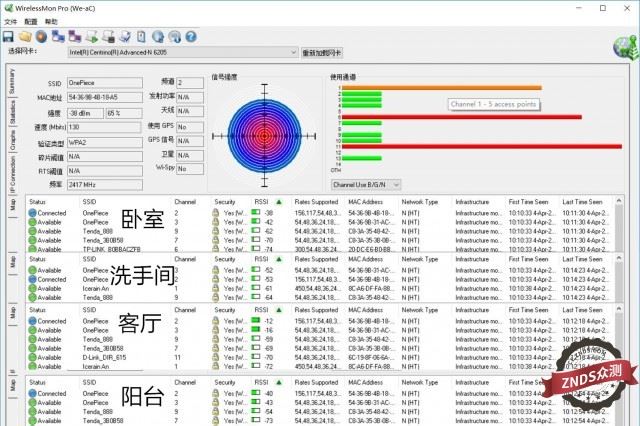
Task: Click the RSSI value -53
Action: [268, 279]
